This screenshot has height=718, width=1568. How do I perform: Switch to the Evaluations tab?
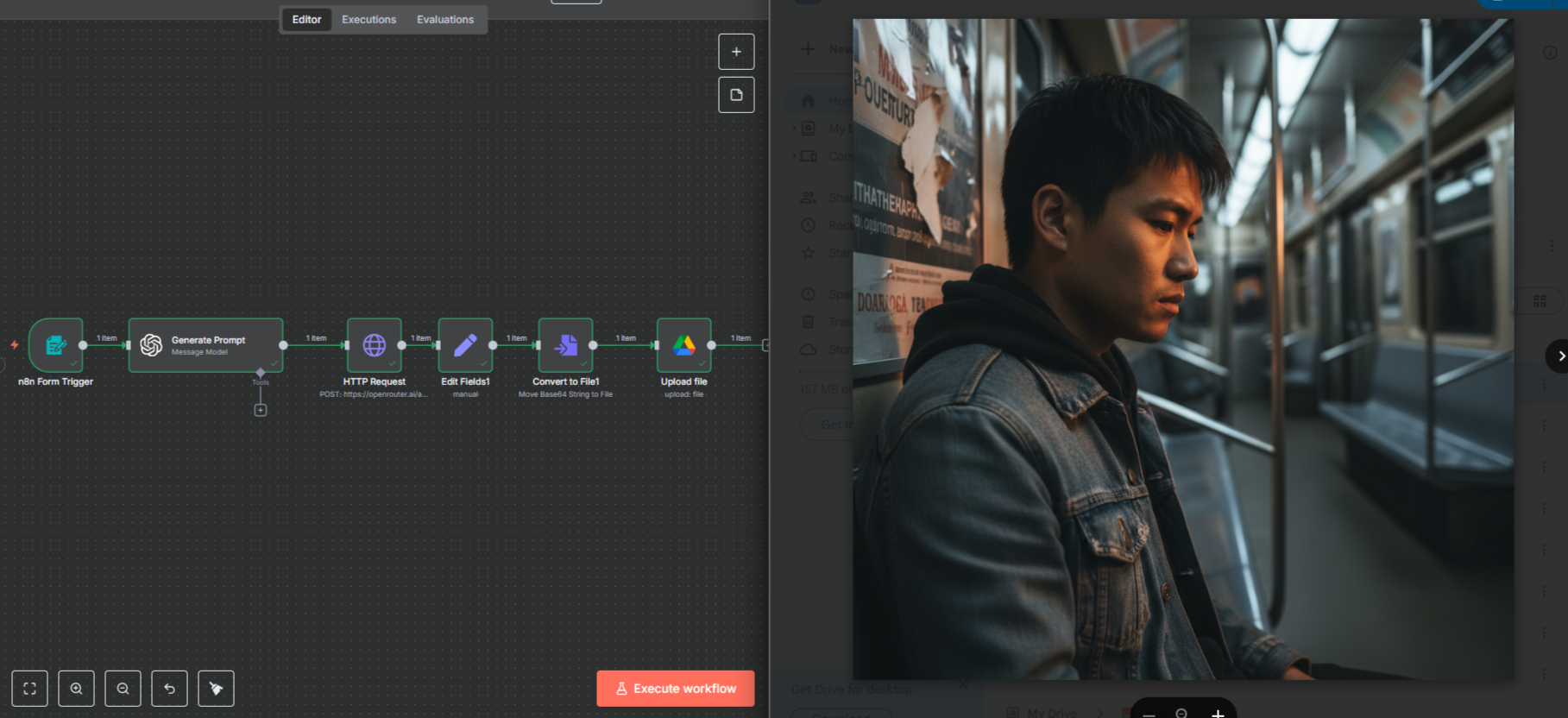tap(445, 19)
